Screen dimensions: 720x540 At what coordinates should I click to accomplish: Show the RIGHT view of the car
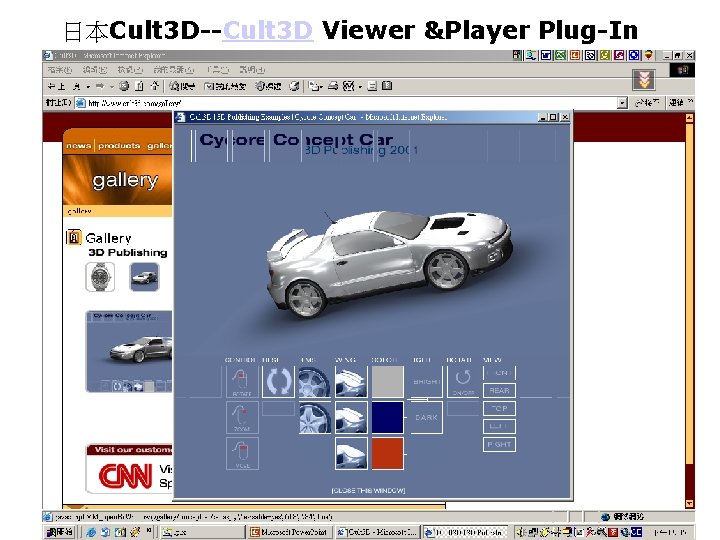500,444
